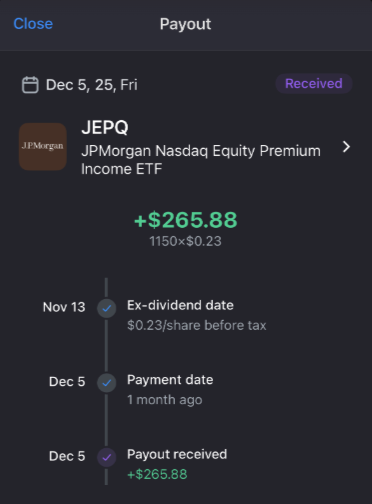Select the JEPQ ticker title
This screenshot has width=372, height=504.
pos(105,127)
